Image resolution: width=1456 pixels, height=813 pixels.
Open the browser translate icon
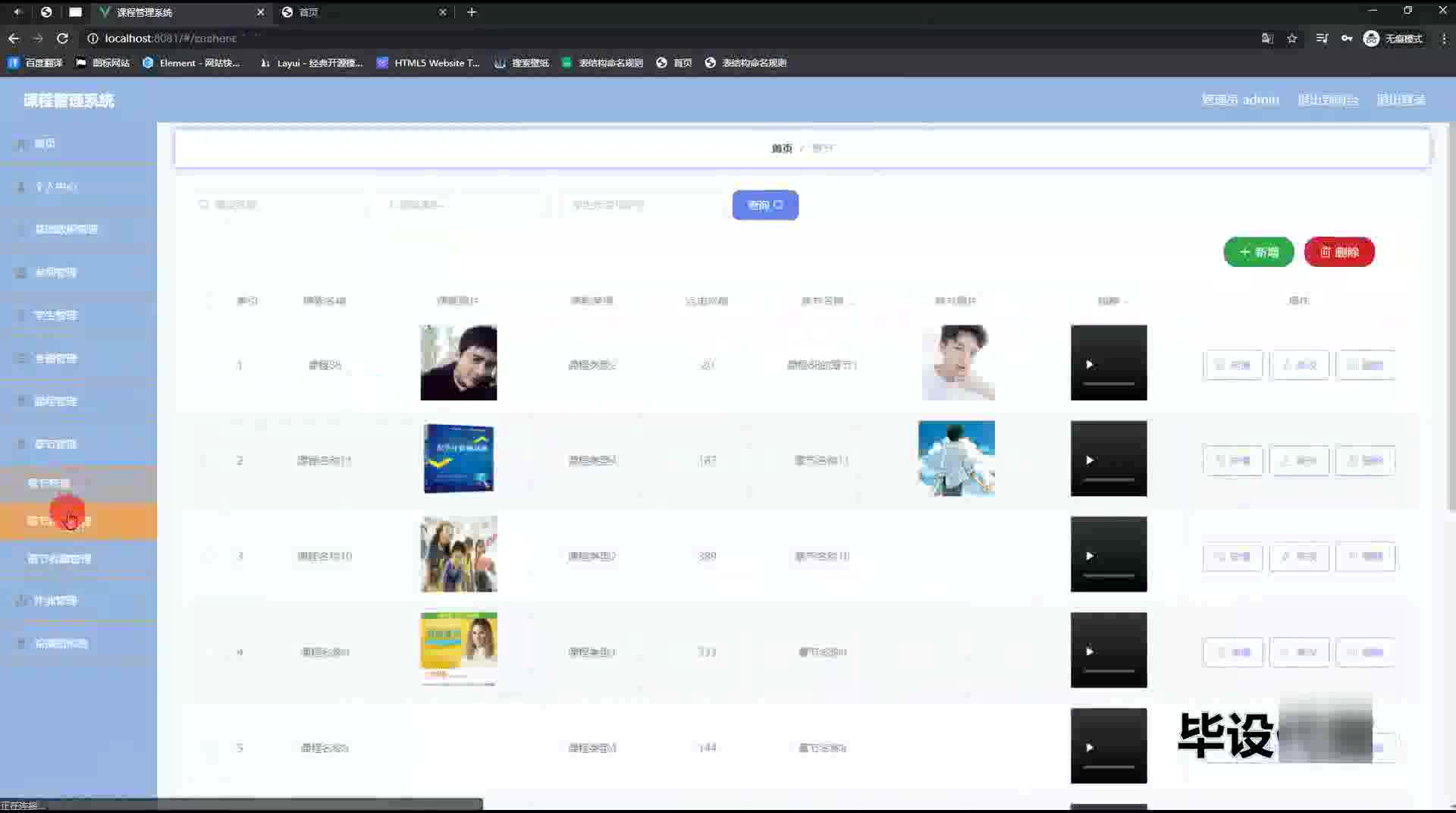point(1266,38)
